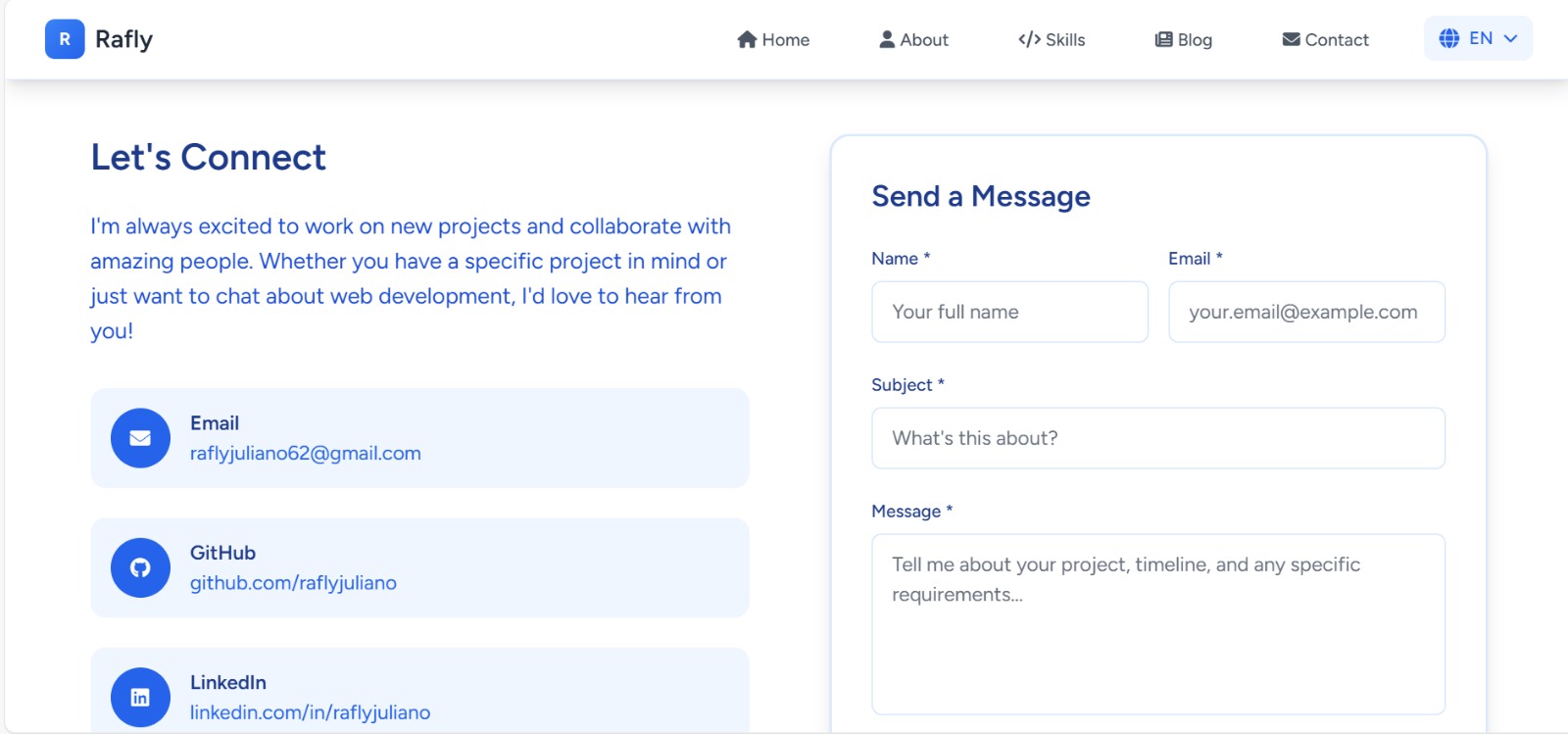Click the person icon beside About
Viewport: 1568px width, 734px height.
[887, 39]
